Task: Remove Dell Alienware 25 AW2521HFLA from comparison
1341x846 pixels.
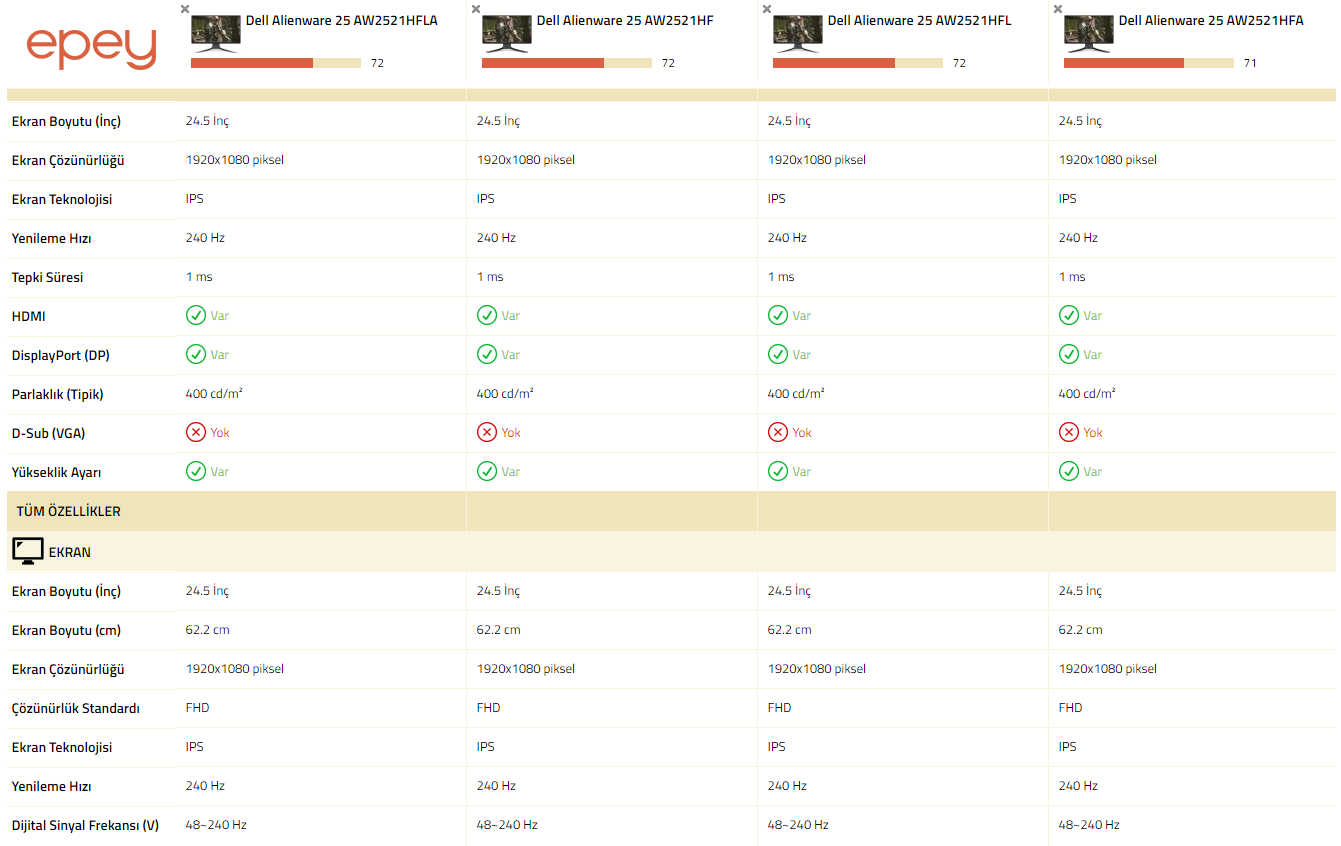Action: tap(184, 9)
